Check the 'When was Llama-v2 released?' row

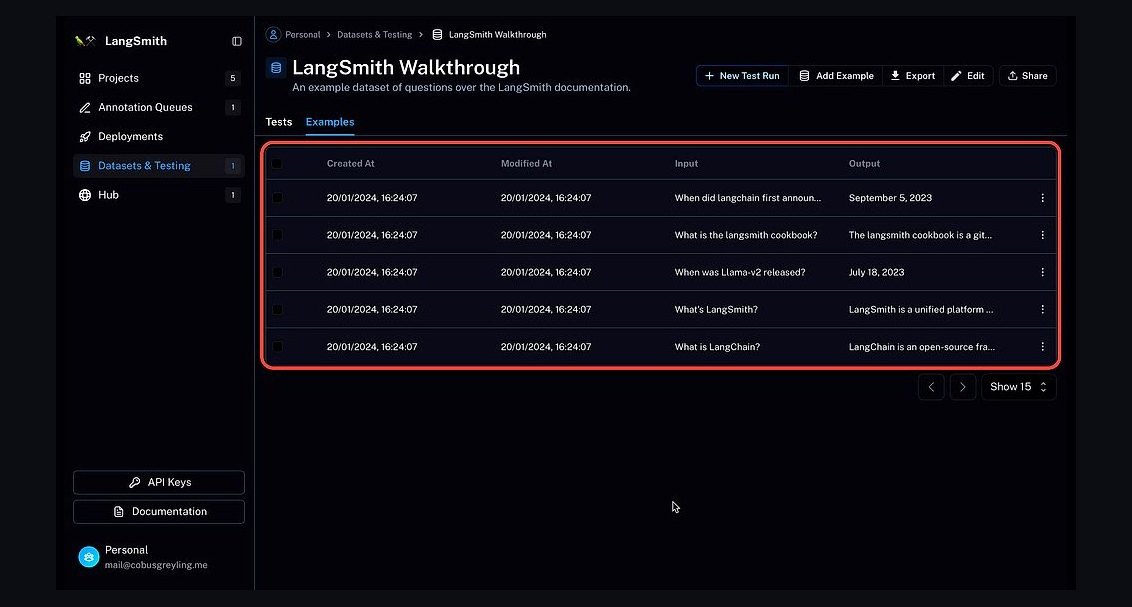pyautogui.click(x=277, y=272)
